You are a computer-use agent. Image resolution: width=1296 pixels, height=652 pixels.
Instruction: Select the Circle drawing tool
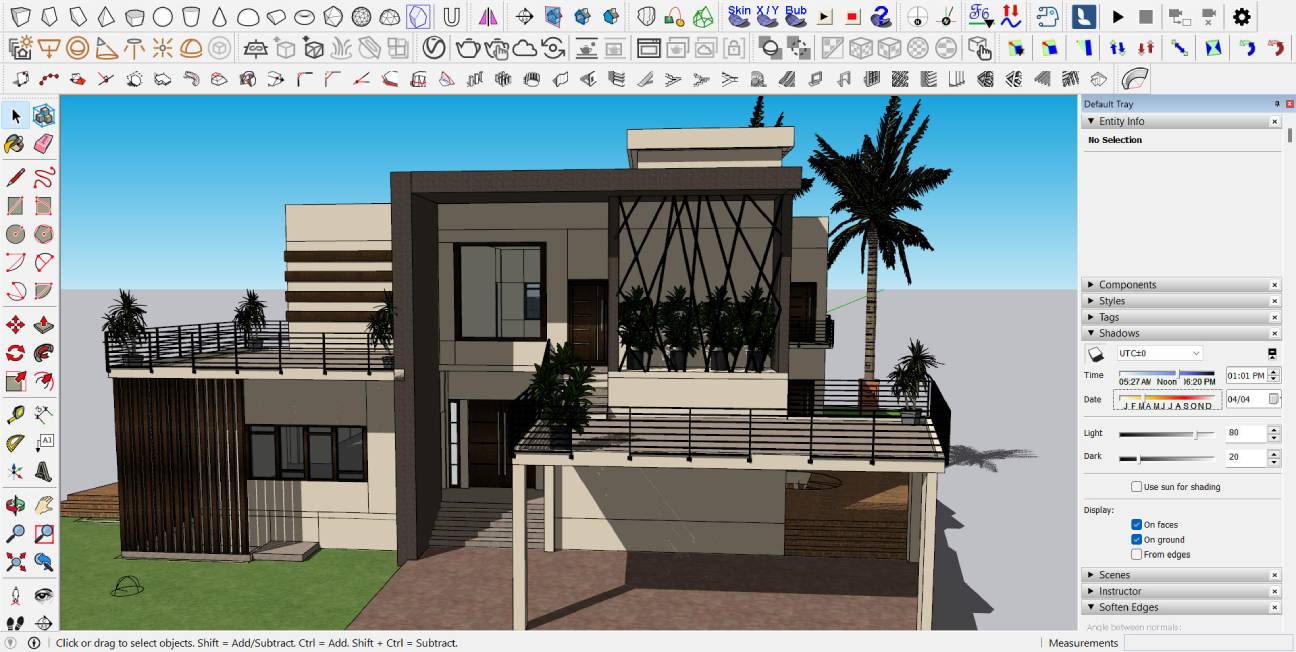pyautogui.click(x=15, y=234)
